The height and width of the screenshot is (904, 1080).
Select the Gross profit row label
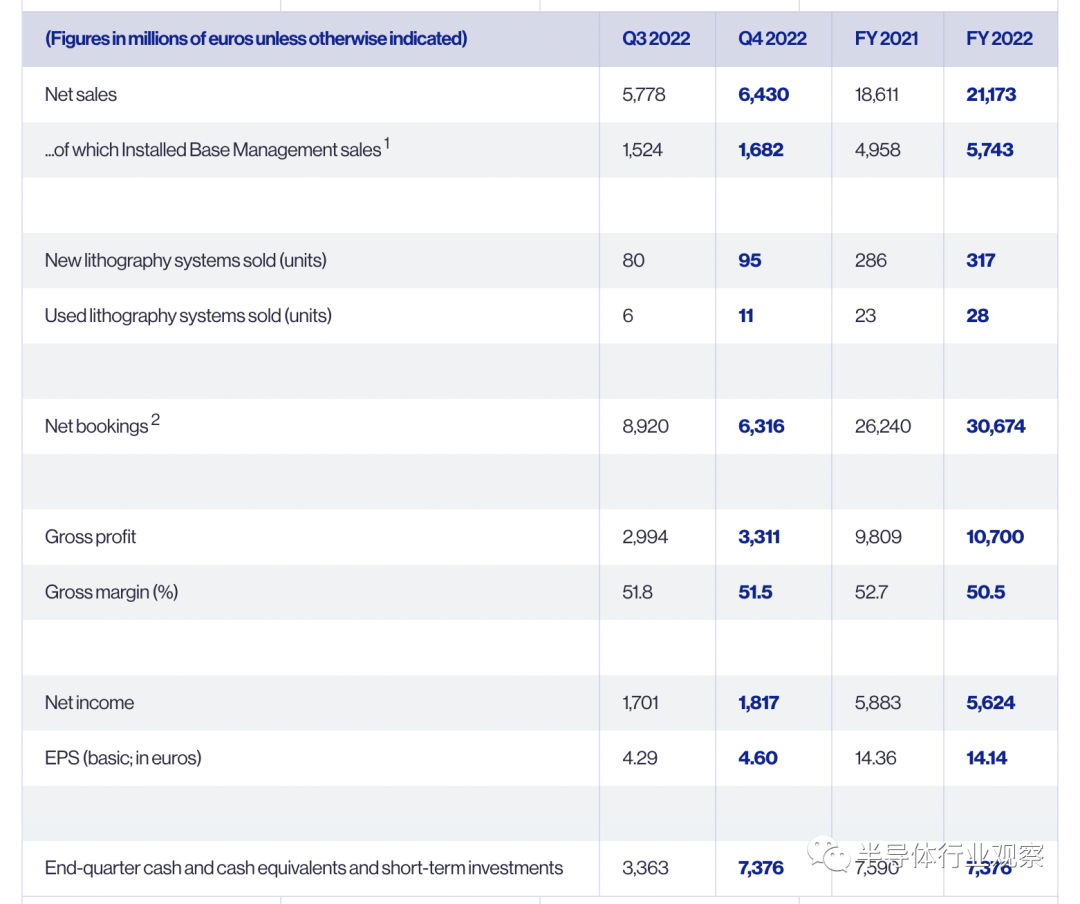point(90,537)
